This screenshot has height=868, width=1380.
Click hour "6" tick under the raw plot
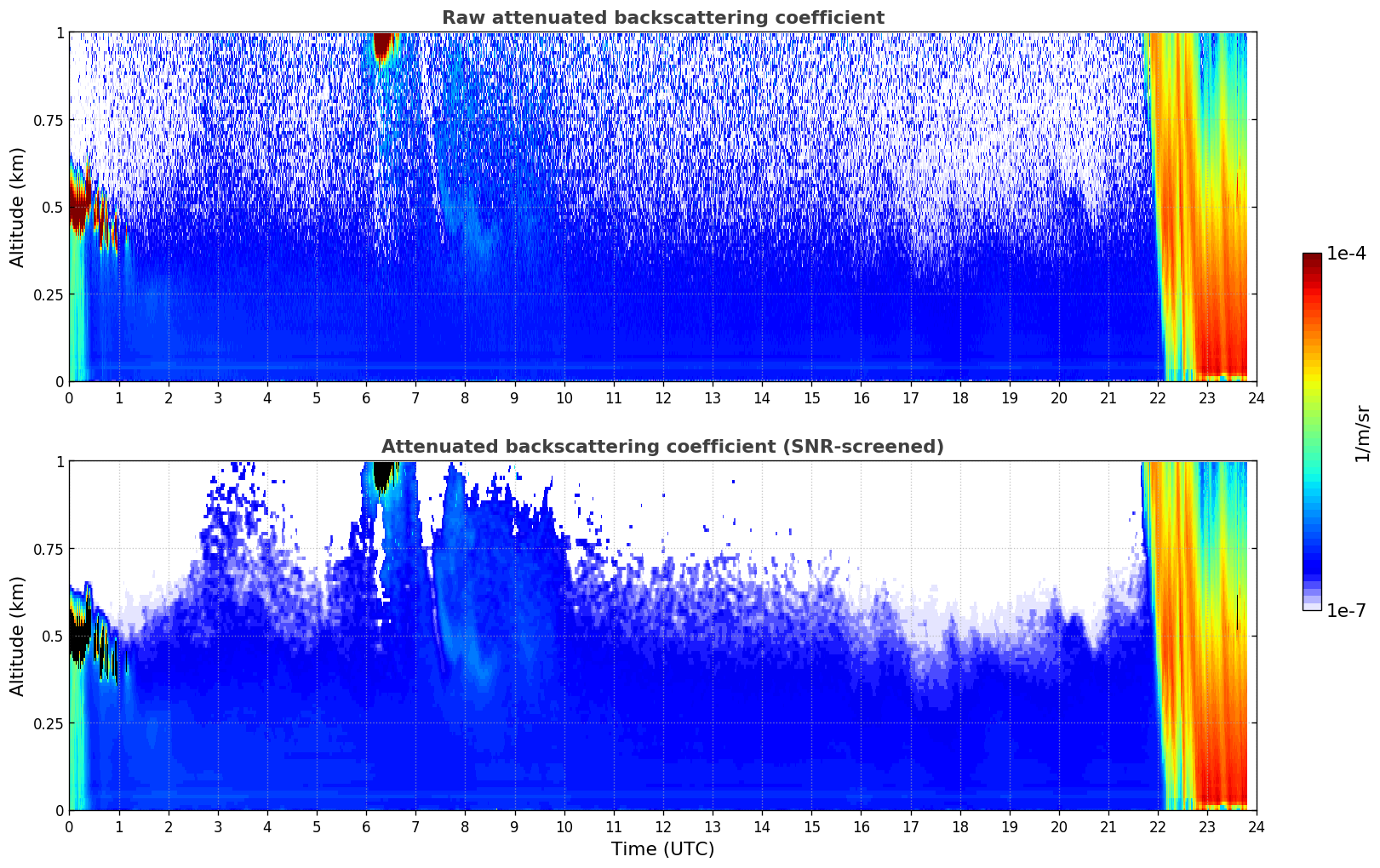[x=366, y=397]
